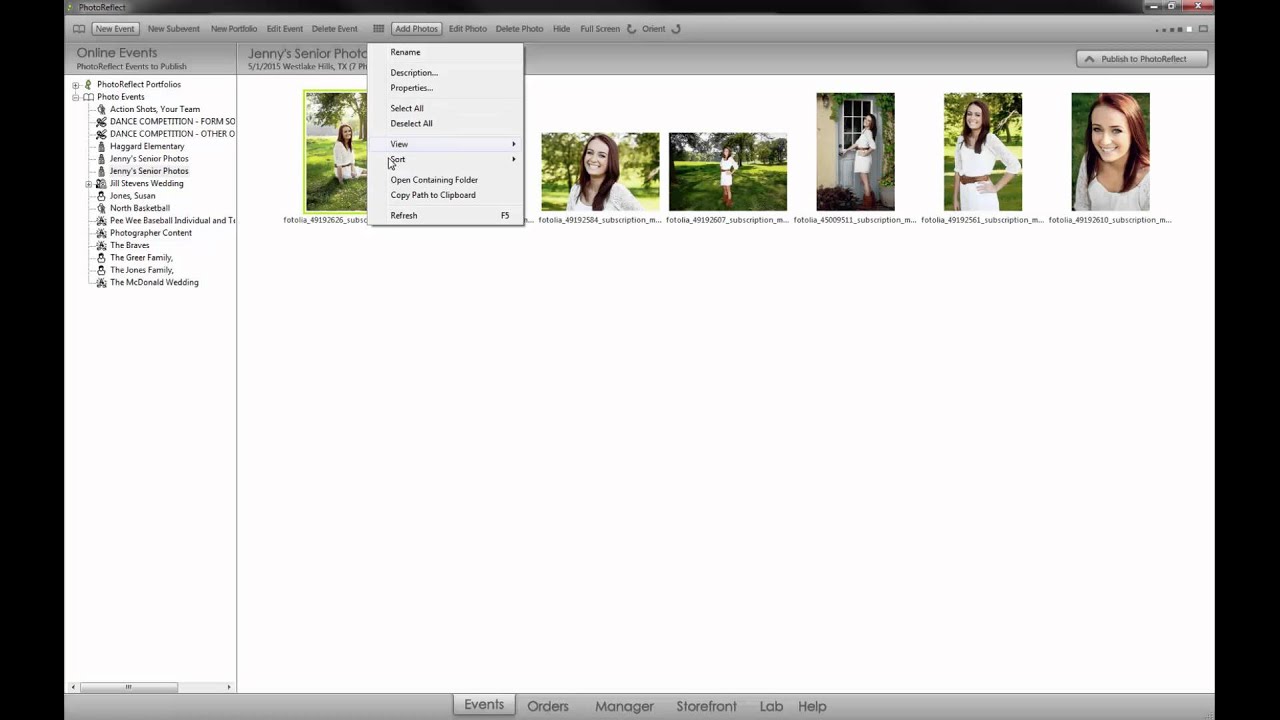The width and height of the screenshot is (1280, 720).
Task: Rotate clockwise with the right Orient arrow
Action: (x=676, y=29)
